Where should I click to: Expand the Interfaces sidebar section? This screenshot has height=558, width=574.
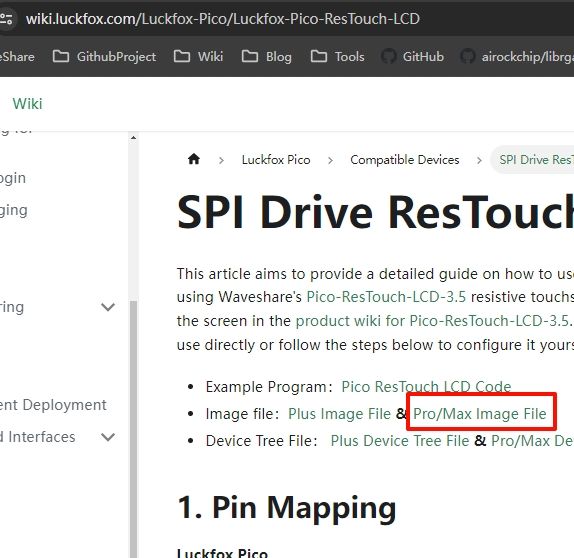click(x=108, y=437)
